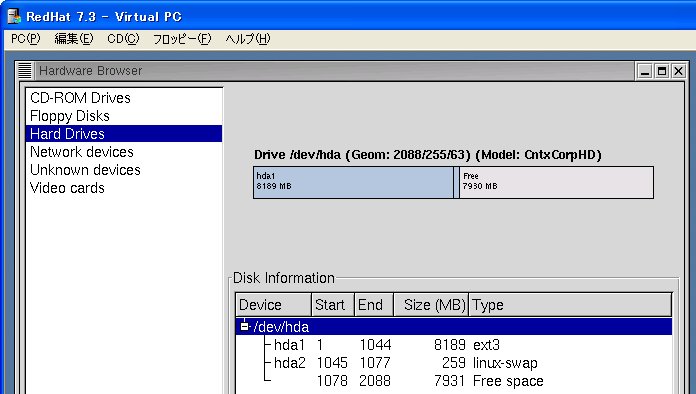The image size is (696, 394).
Task: Click the Free 7930 MB block in drive graphic
Action: tap(556, 182)
